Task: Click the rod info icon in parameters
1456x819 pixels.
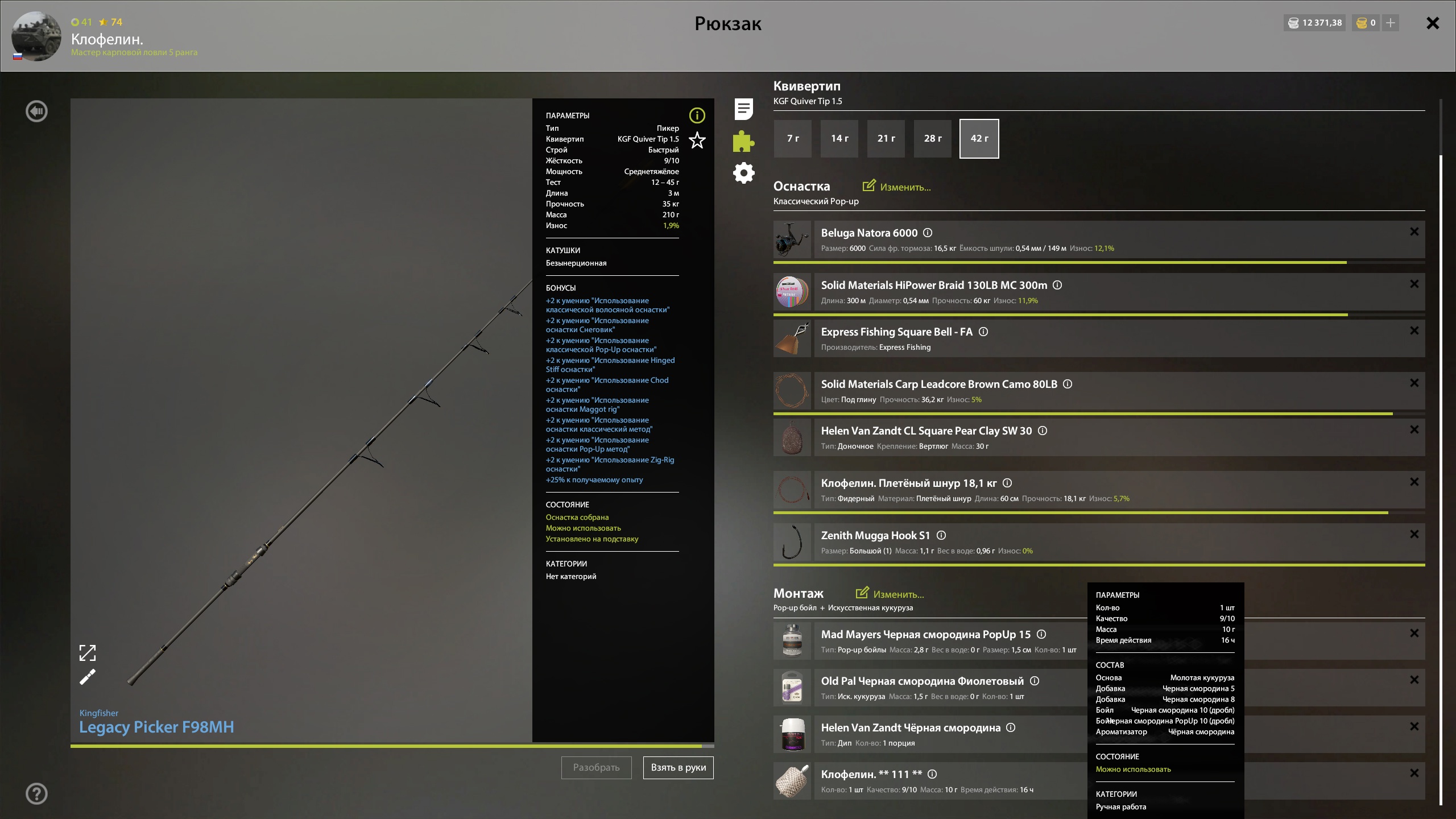Action: pos(697,116)
